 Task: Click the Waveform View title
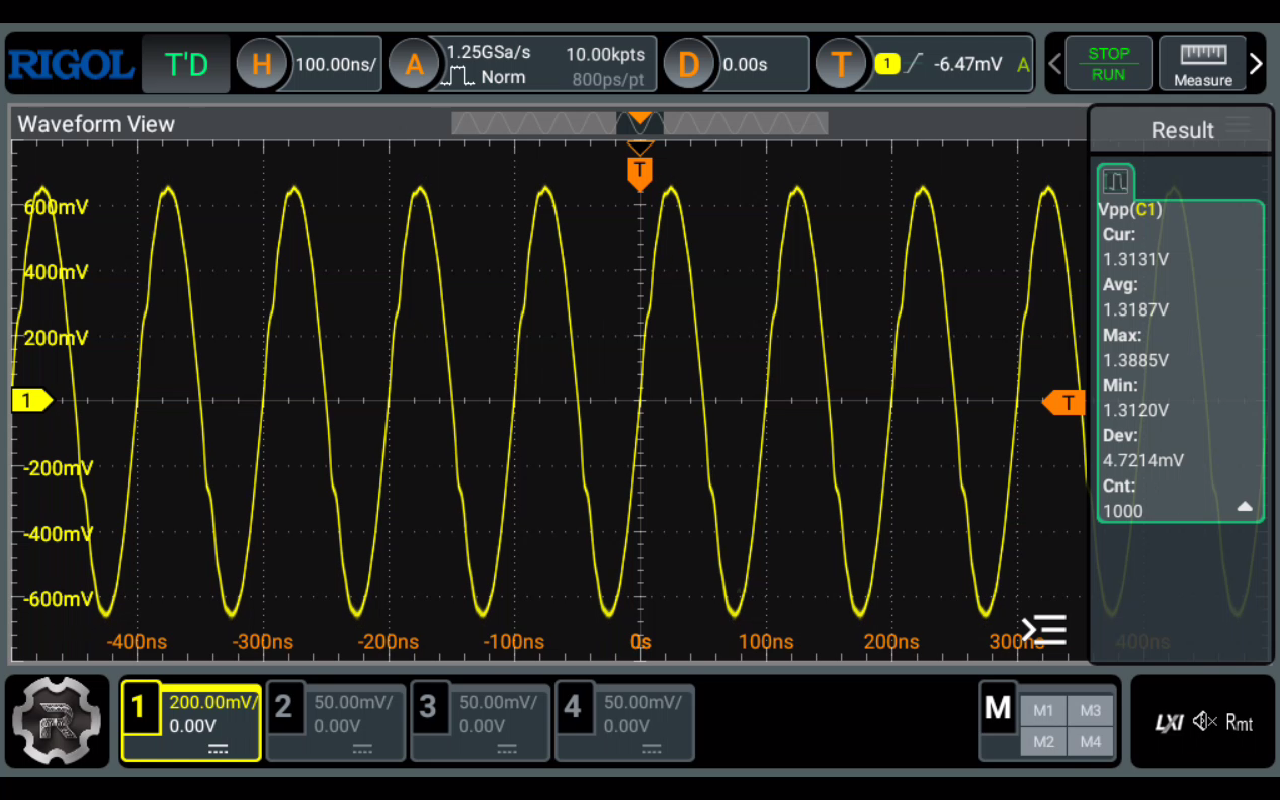click(96, 124)
